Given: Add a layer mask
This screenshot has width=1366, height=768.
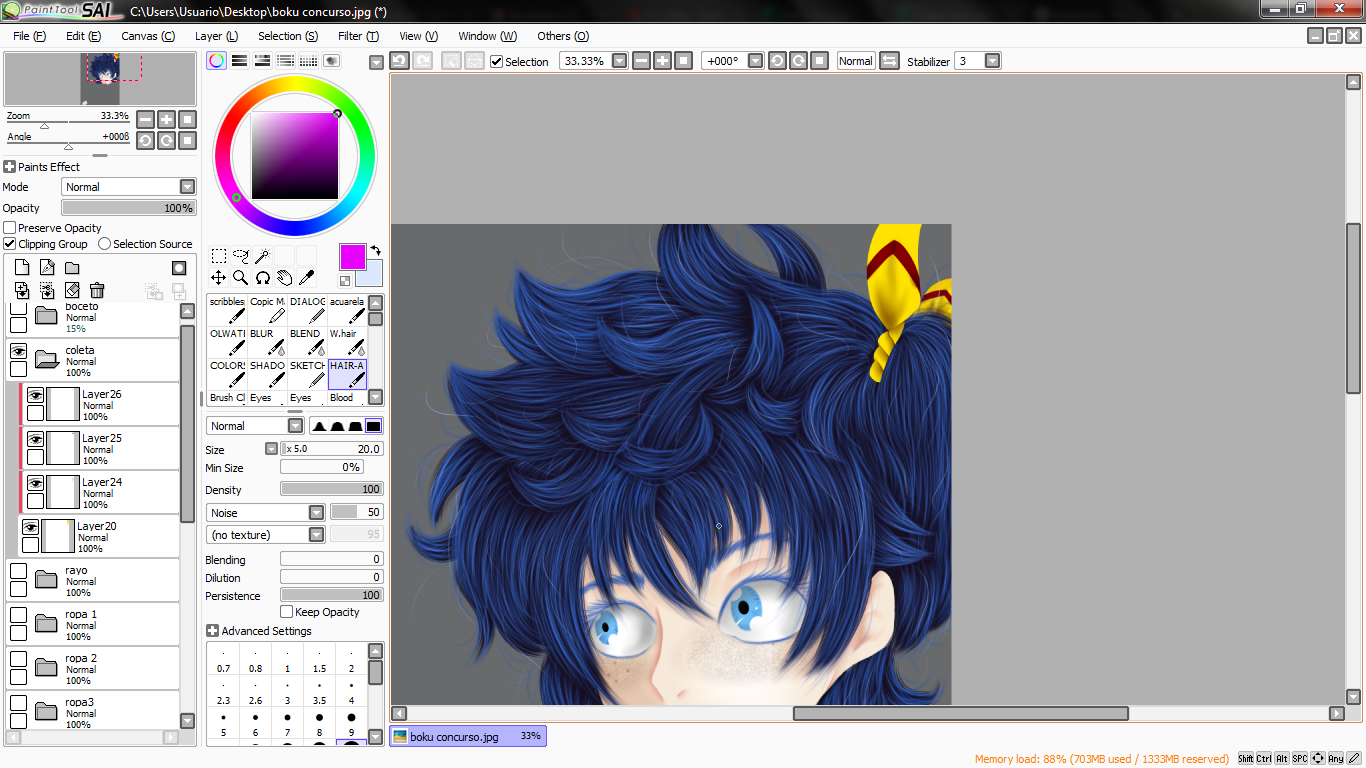Looking at the screenshot, I should tap(179, 268).
